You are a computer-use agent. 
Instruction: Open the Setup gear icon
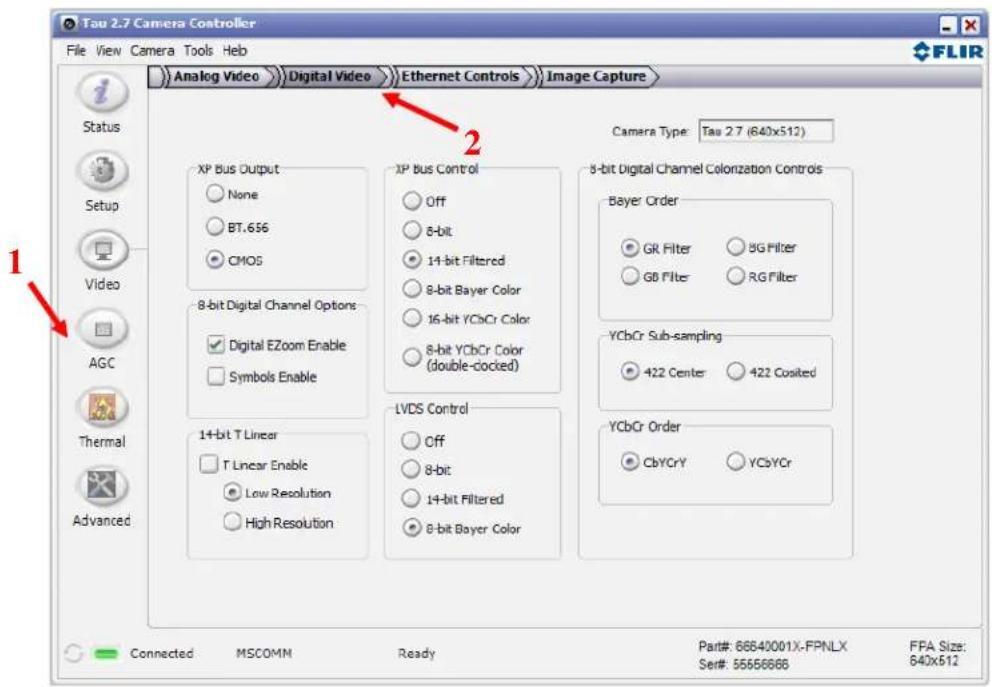click(x=102, y=171)
